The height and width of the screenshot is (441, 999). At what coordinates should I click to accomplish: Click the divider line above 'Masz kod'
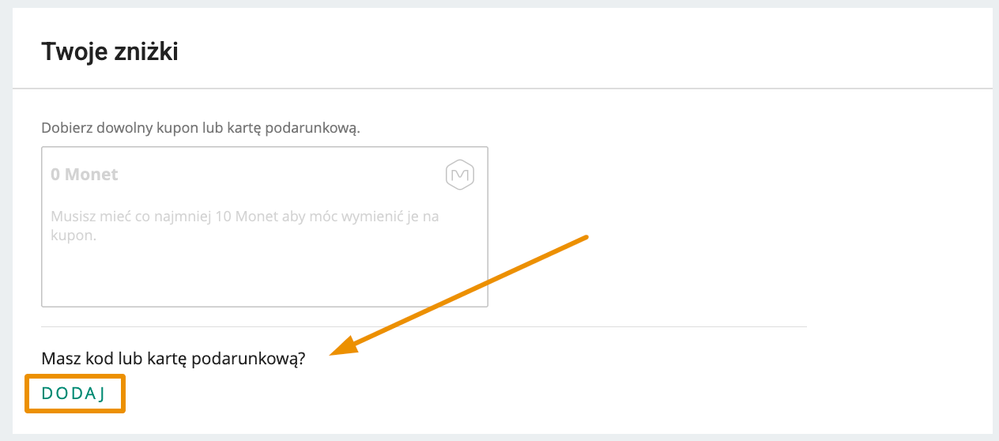point(424,326)
